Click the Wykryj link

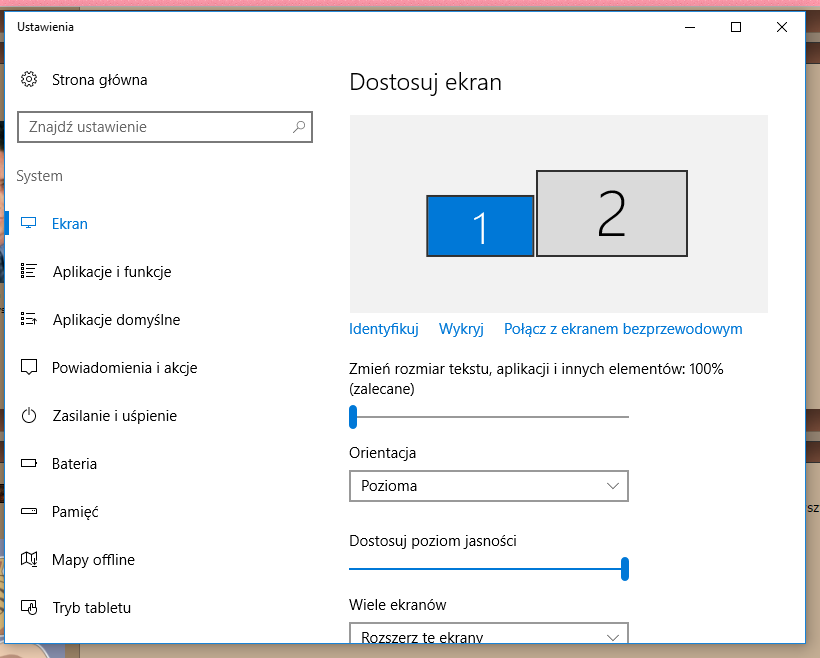(461, 329)
